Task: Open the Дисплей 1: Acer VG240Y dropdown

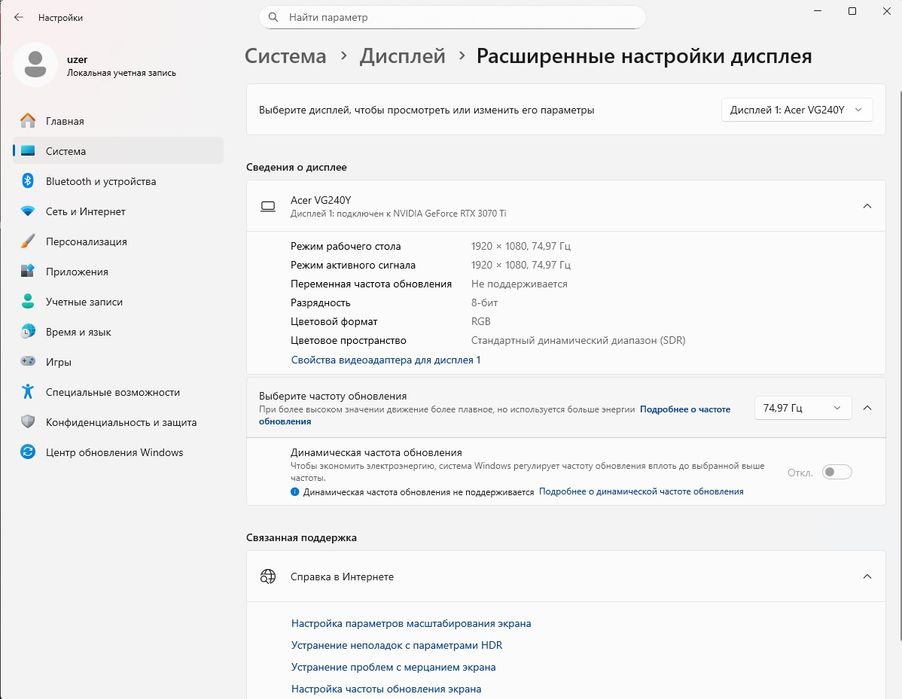Action: click(x=797, y=110)
